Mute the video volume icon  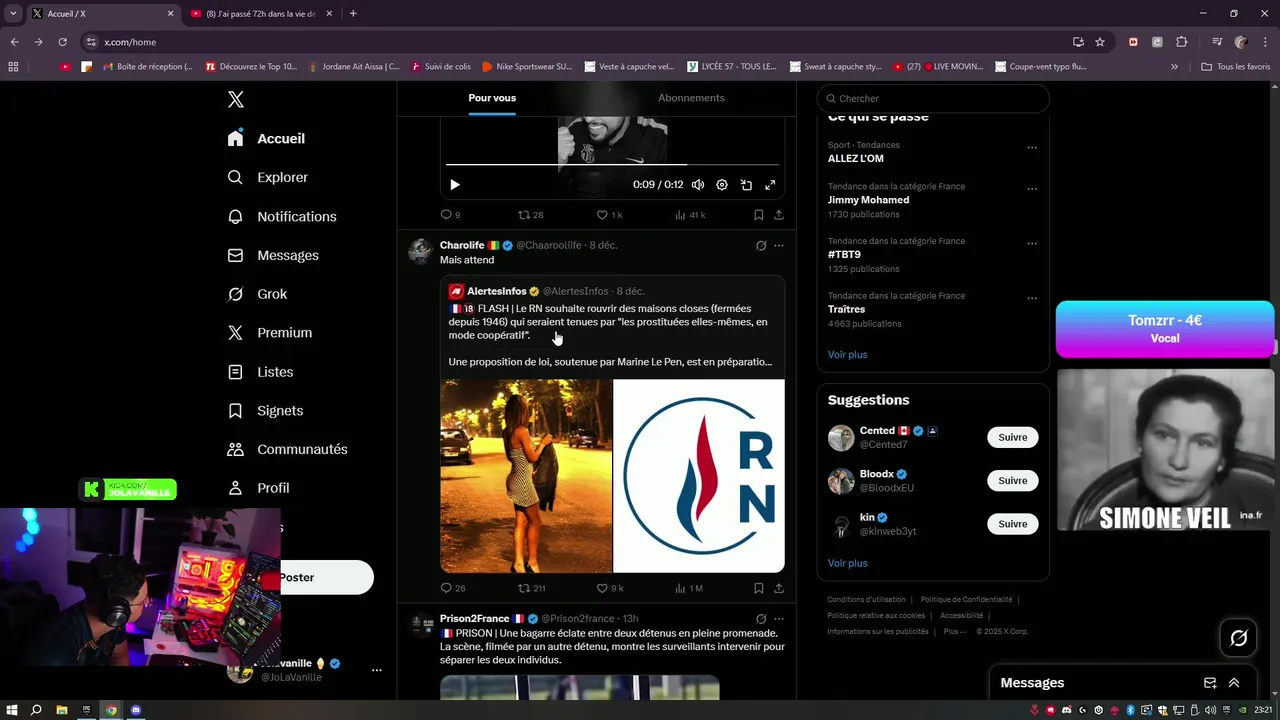(x=698, y=185)
